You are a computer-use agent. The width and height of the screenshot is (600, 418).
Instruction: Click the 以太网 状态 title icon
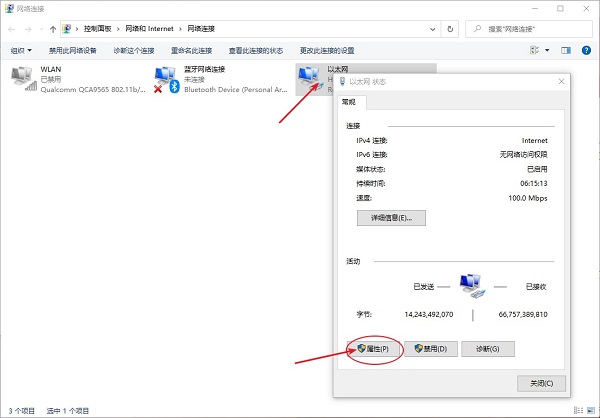(342, 82)
